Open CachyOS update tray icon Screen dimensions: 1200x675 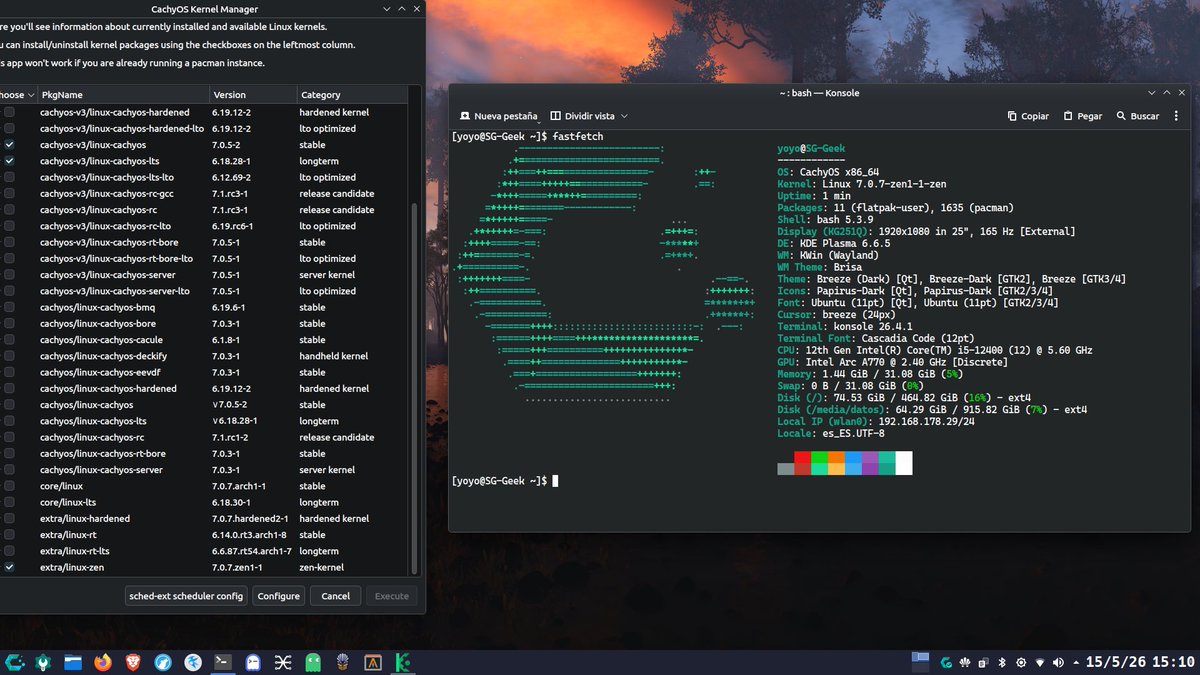[x=947, y=663]
